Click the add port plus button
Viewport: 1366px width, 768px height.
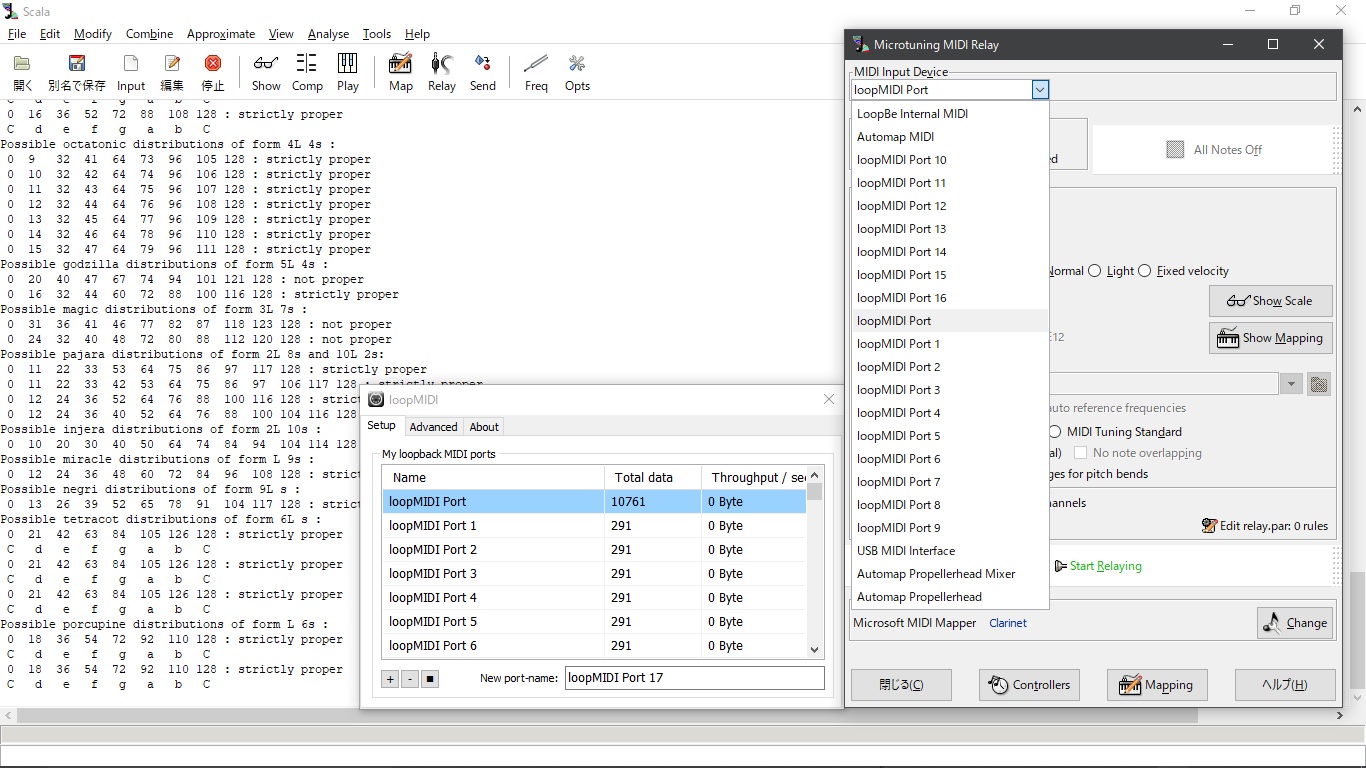tap(390, 679)
